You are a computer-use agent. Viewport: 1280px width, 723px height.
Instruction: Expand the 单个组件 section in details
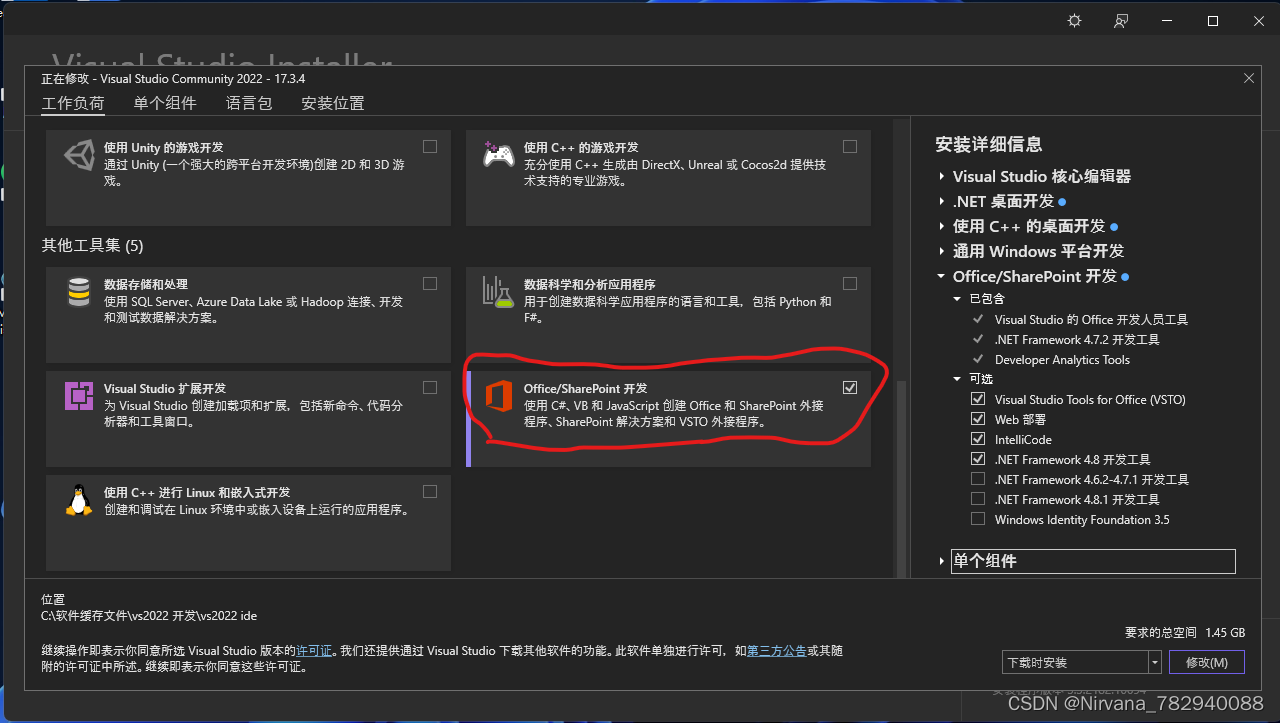pyautogui.click(x=942, y=561)
